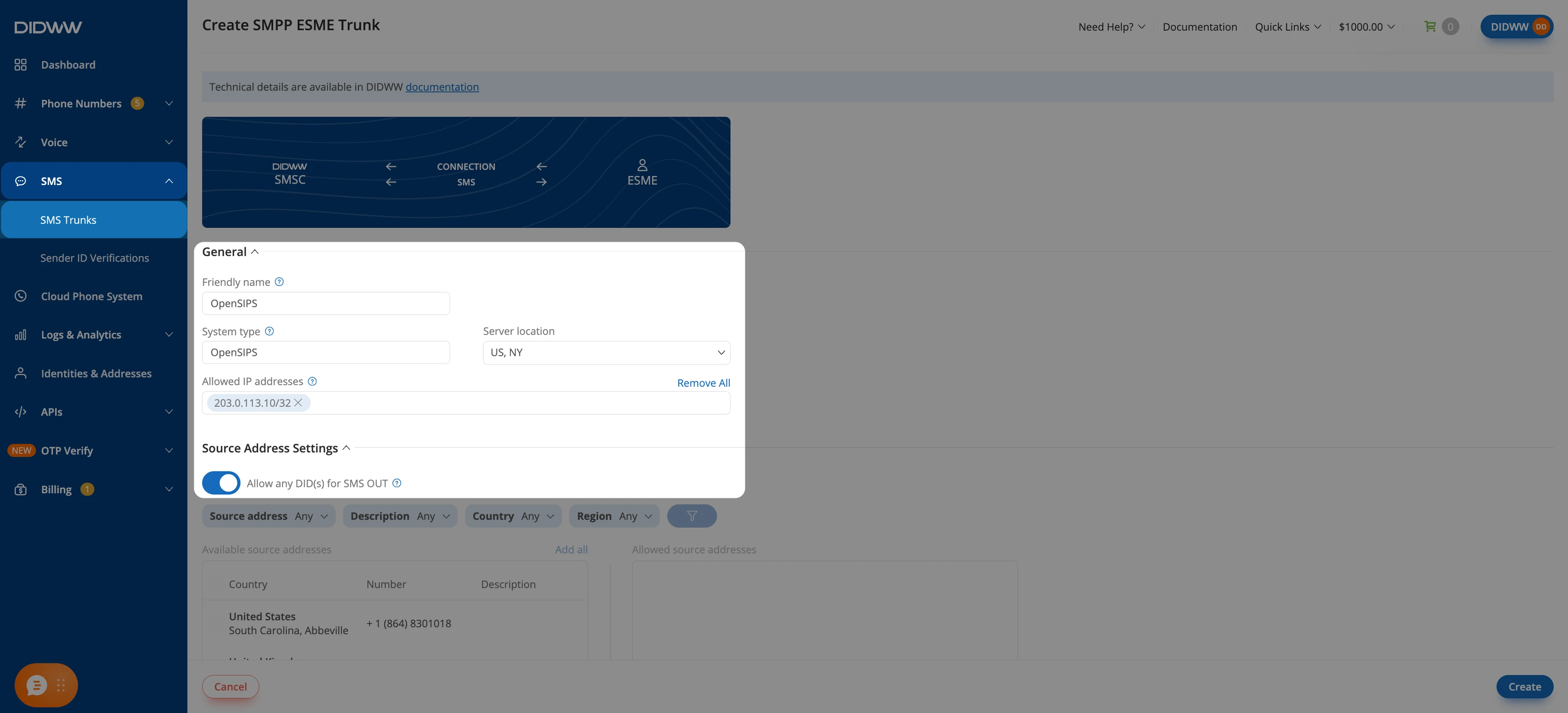Viewport: 1568px width, 713px height.
Task: Click the NEW badge beside OTP Verify
Action: click(21, 451)
